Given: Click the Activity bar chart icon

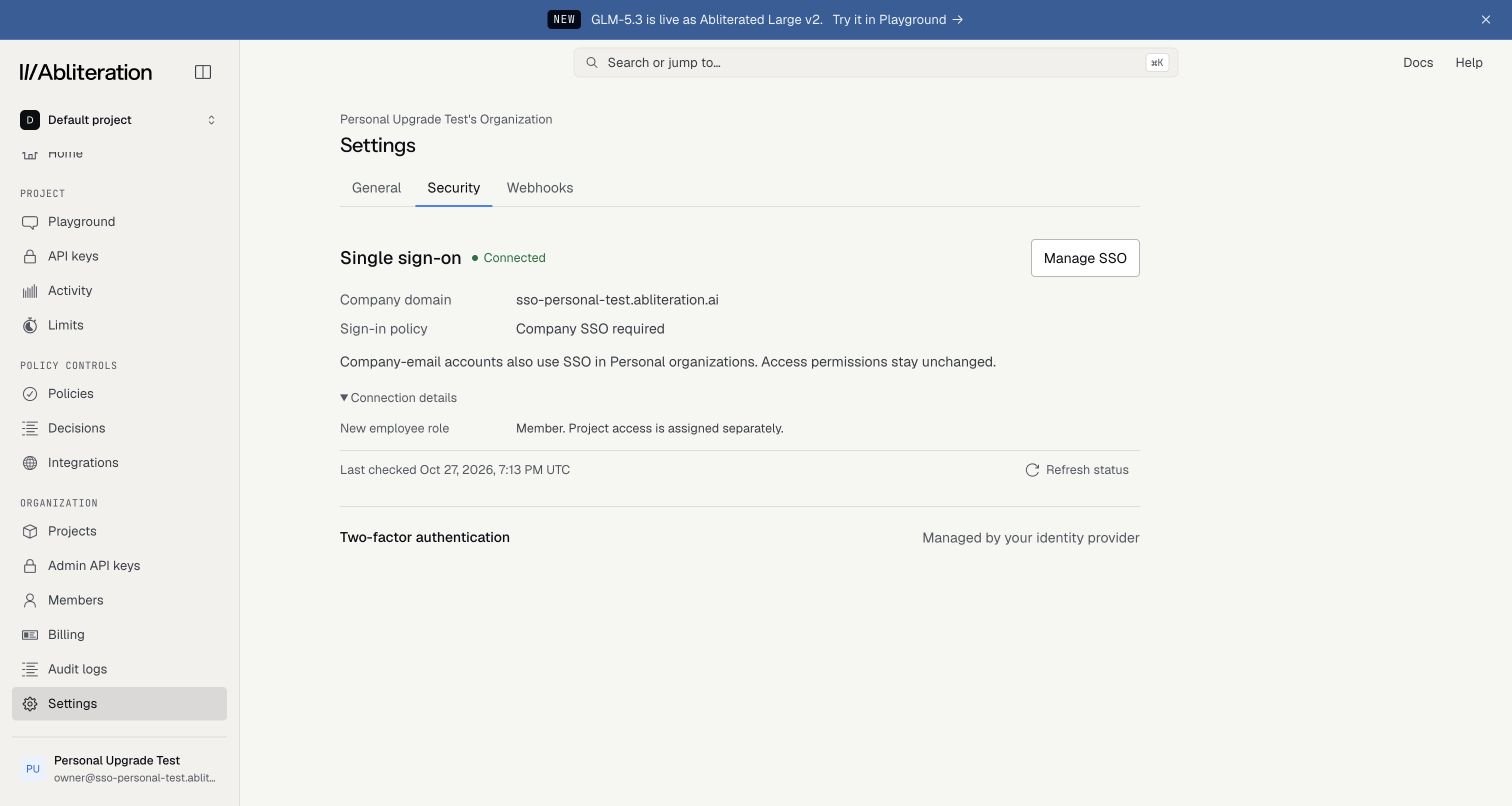Looking at the screenshot, I should pyautogui.click(x=30, y=291).
